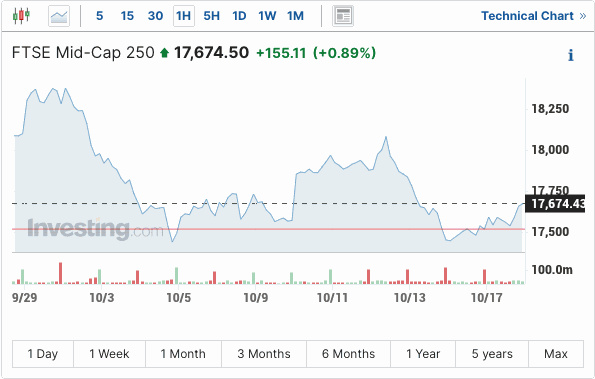
Task: Choose the Max range
Action: pyautogui.click(x=556, y=354)
